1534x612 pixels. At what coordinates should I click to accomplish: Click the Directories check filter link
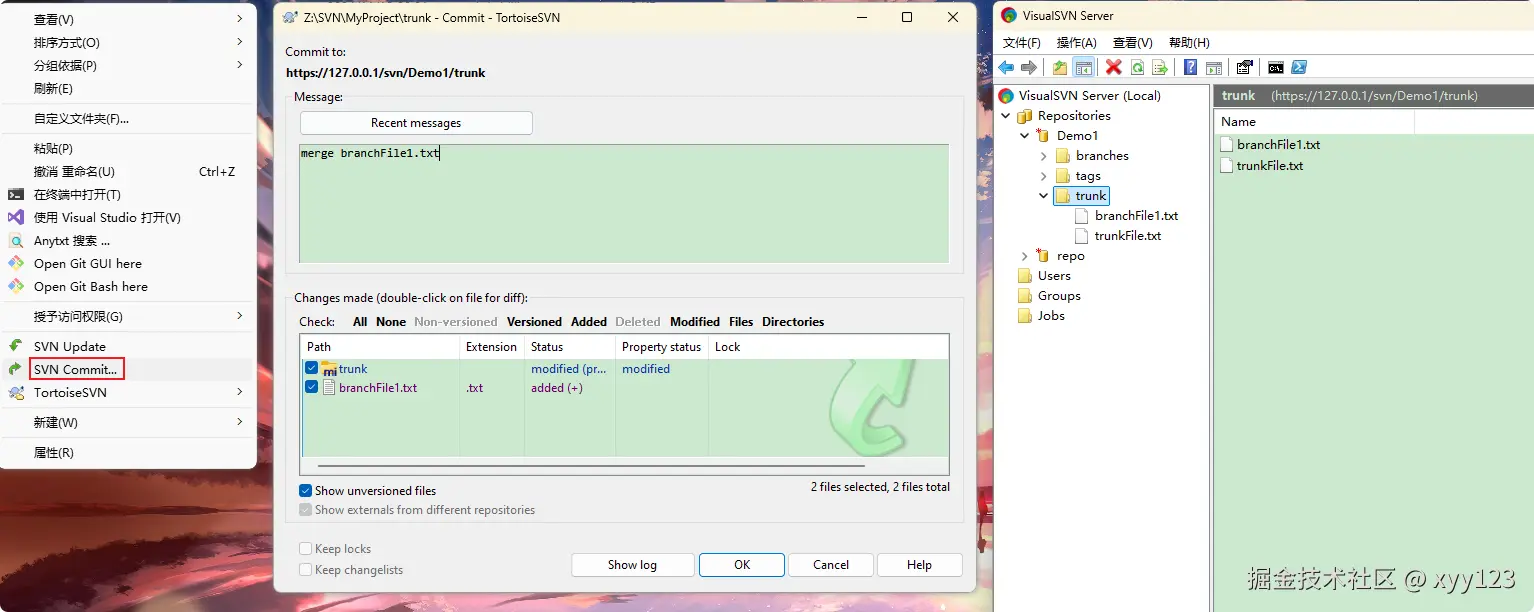coord(793,322)
